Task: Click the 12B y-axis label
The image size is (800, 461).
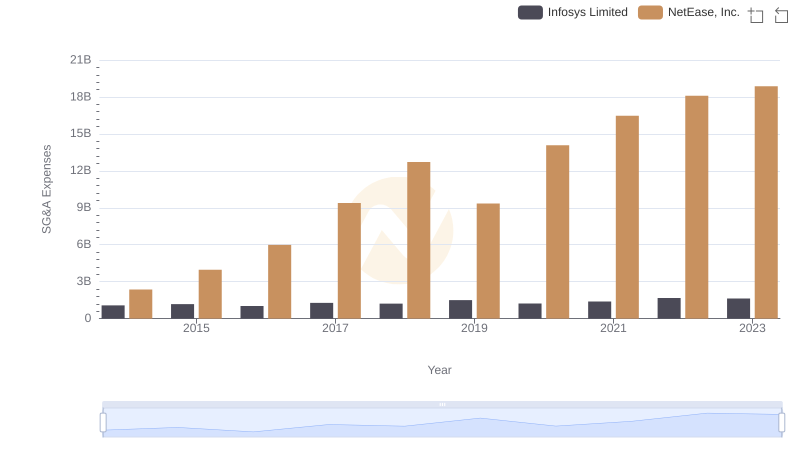Action: coord(81,170)
